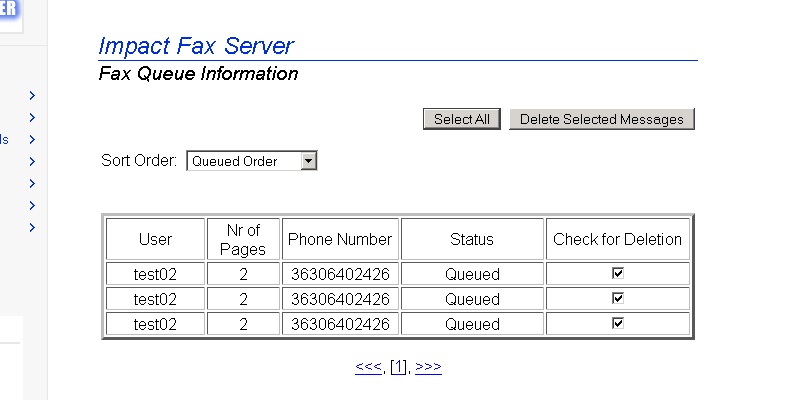This screenshot has height=400, width=800.
Task: Click the sixth sidebar chevron arrow
Action: tap(32, 206)
